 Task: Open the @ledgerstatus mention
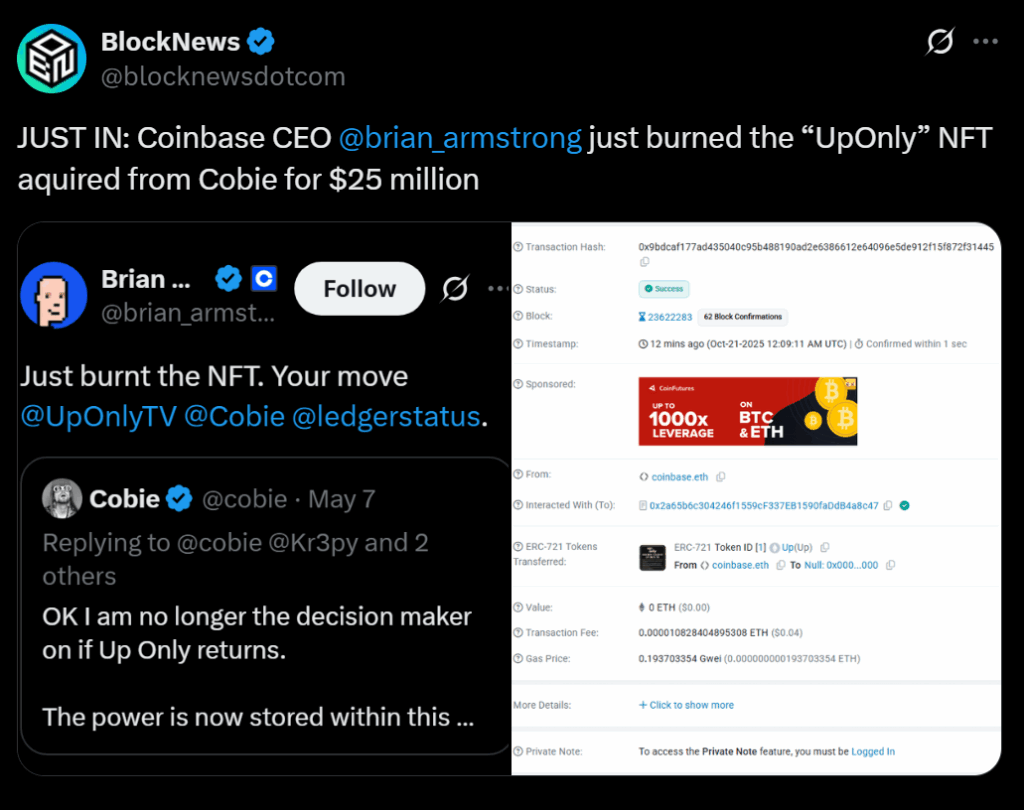point(386,416)
